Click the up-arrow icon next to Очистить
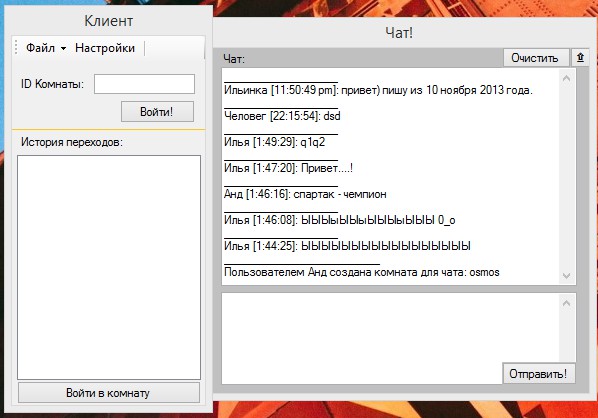 click(580, 58)
